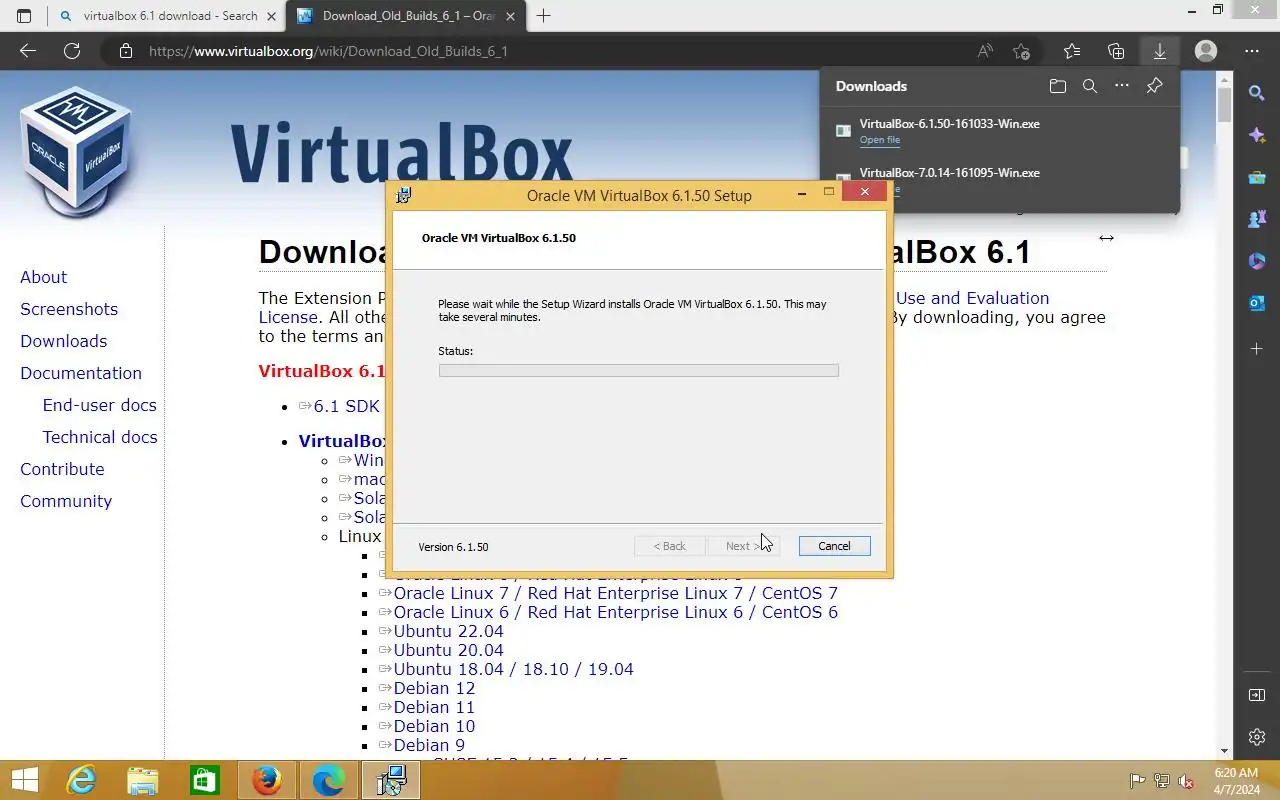Open the sidebar Tools briefcase icon
The image size is (1280, 800).
[x=1257, y=177]
